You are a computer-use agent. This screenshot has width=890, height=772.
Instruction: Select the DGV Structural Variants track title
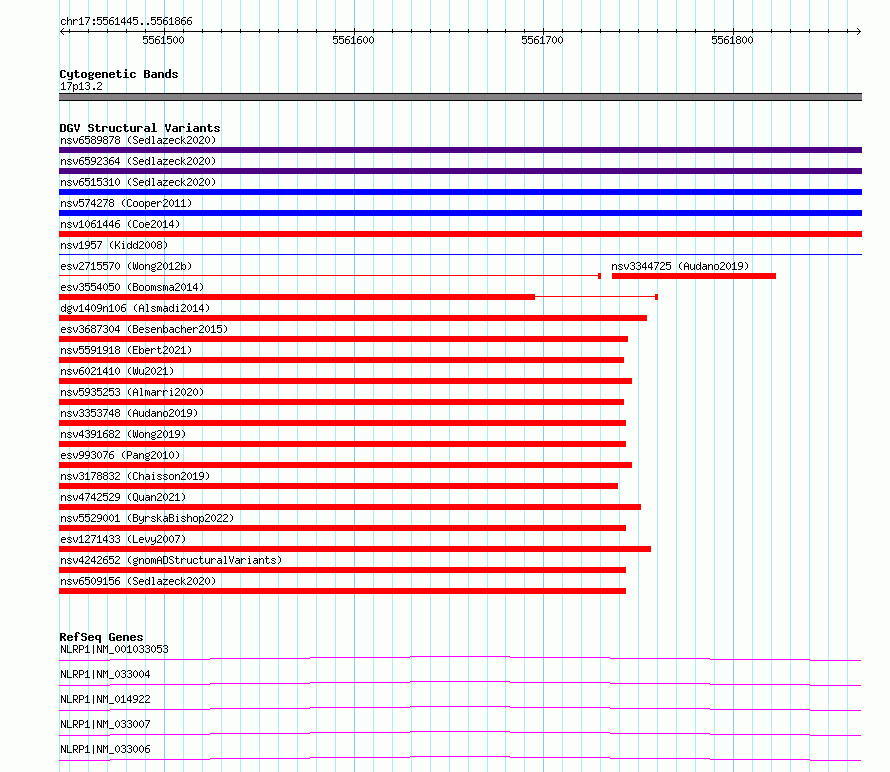[140, 128]
